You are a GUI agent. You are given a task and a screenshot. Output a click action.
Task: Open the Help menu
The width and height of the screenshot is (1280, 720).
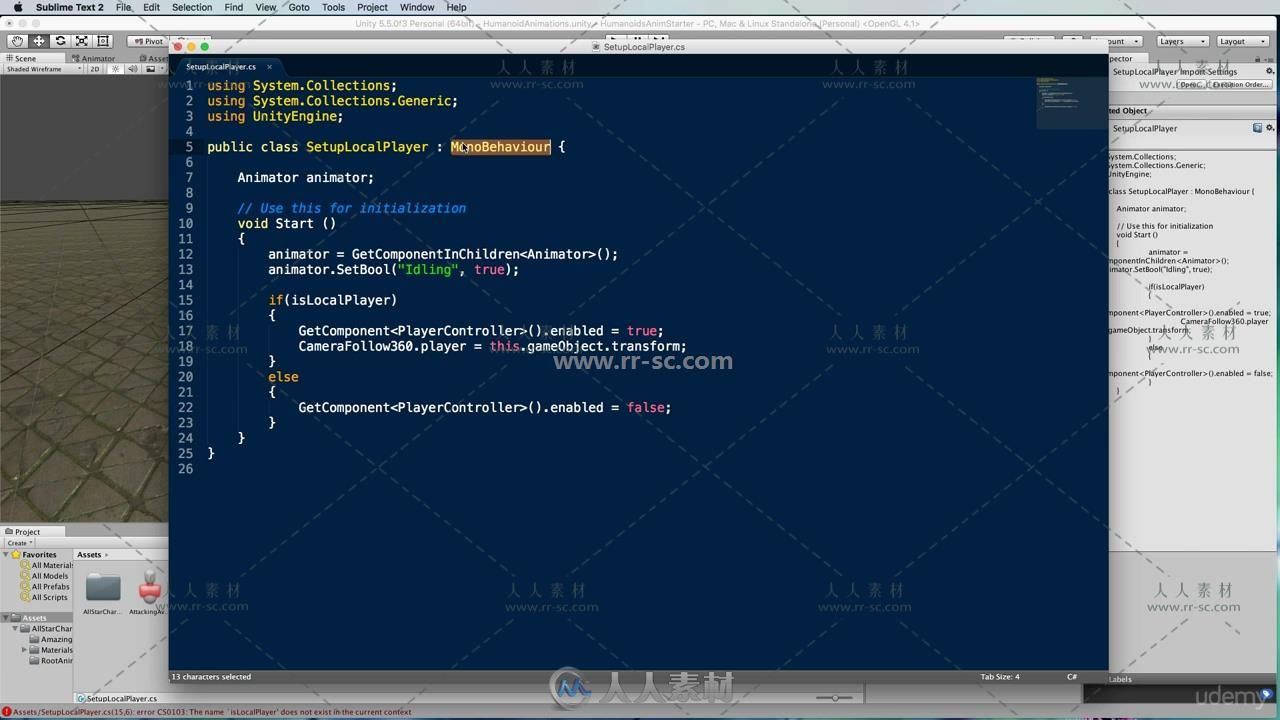[456, 7]
